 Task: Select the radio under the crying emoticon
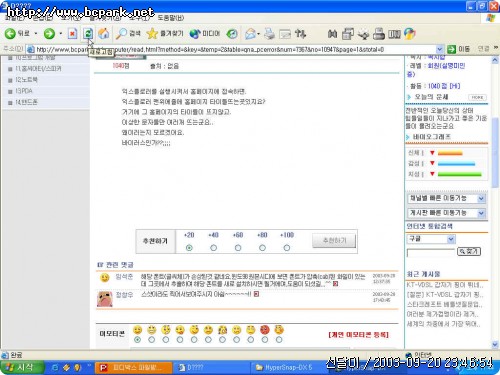point(222,340)
